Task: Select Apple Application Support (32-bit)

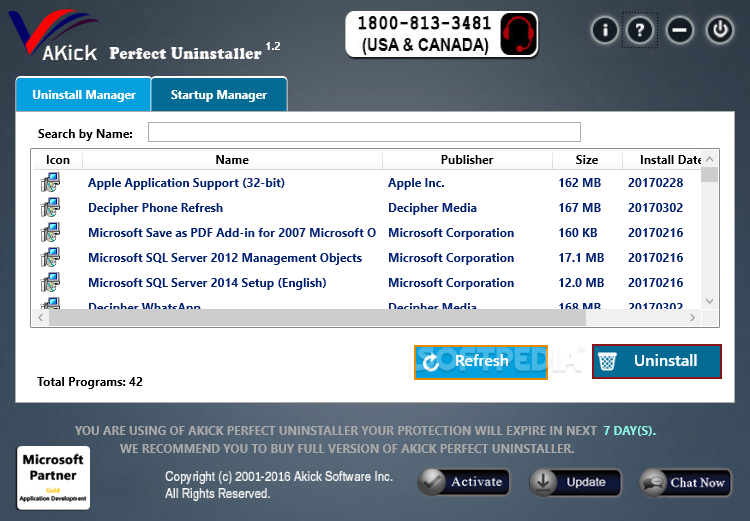Action: [186, 183]
